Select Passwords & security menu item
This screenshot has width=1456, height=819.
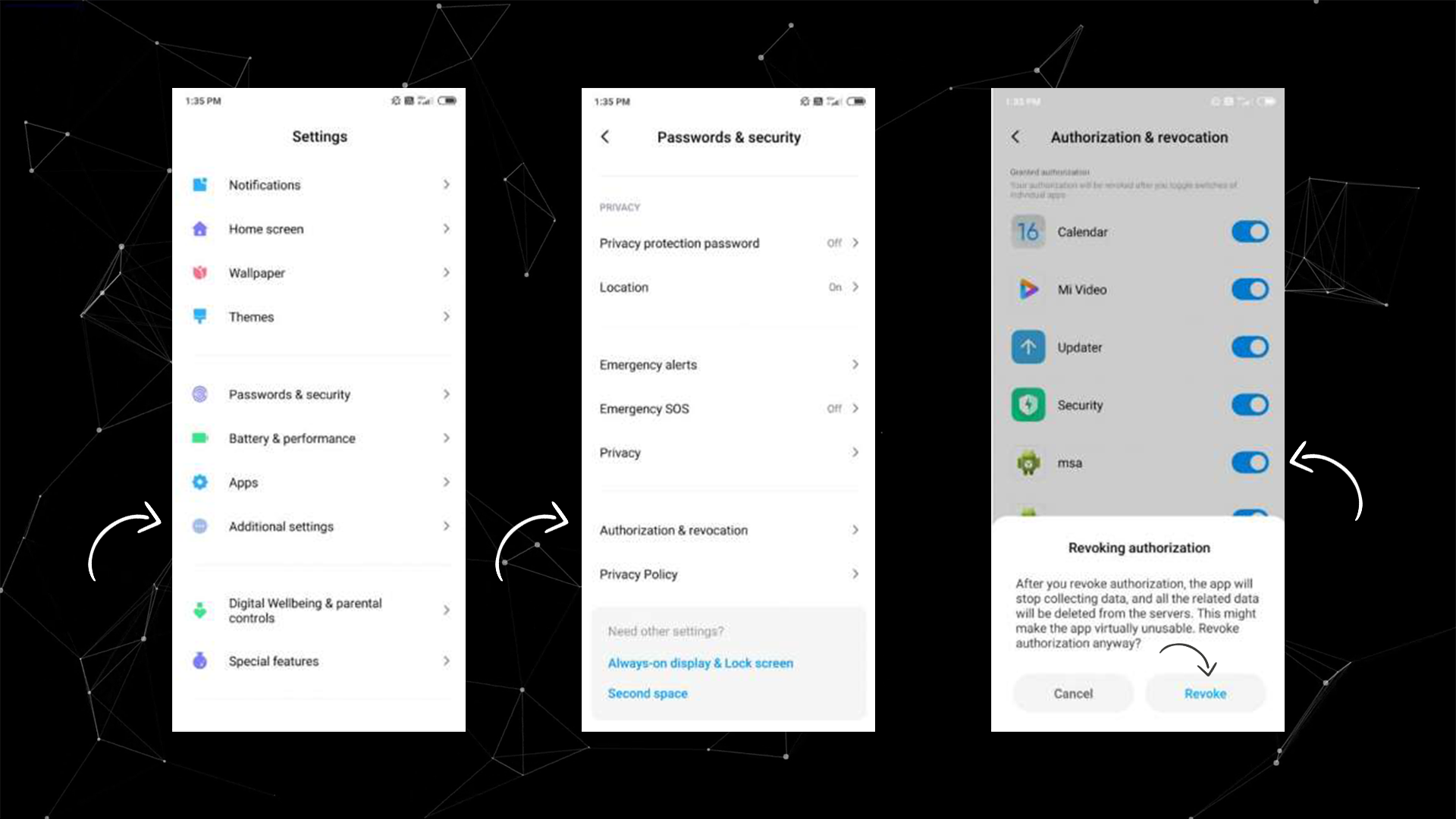pos(320,394)
